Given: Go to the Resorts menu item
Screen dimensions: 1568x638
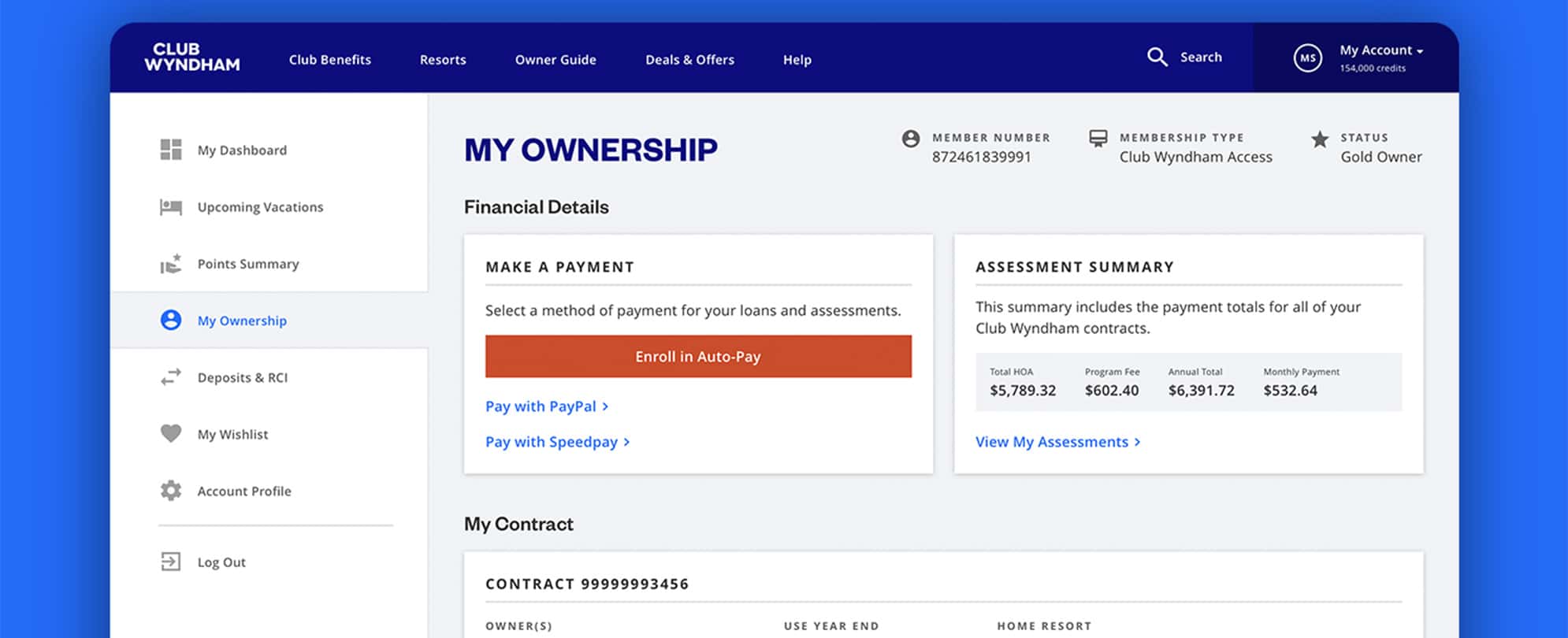Looking at the screenshot, I should [x=443, y=60].
